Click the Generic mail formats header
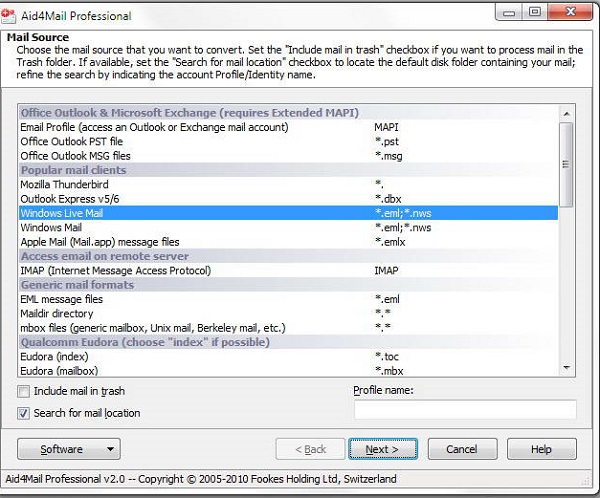The height and width of the screenshot is (498, 600). (289, 285)
